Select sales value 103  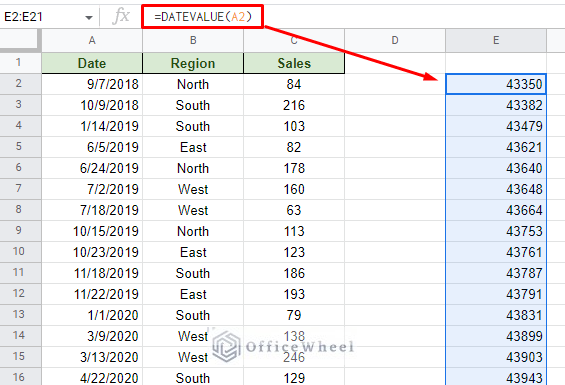294,126
